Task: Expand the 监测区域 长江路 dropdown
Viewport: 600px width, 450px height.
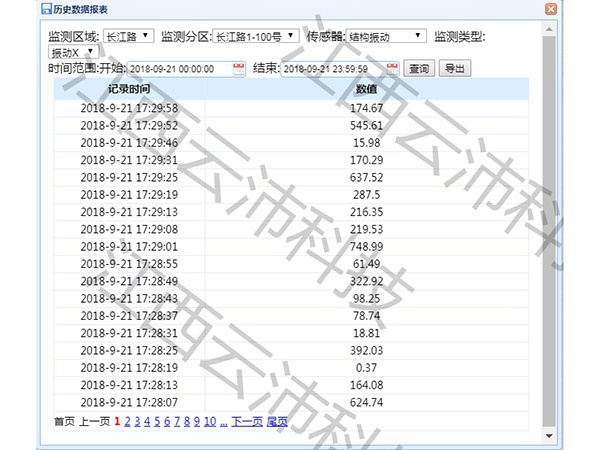Action: tap(129, 36)
